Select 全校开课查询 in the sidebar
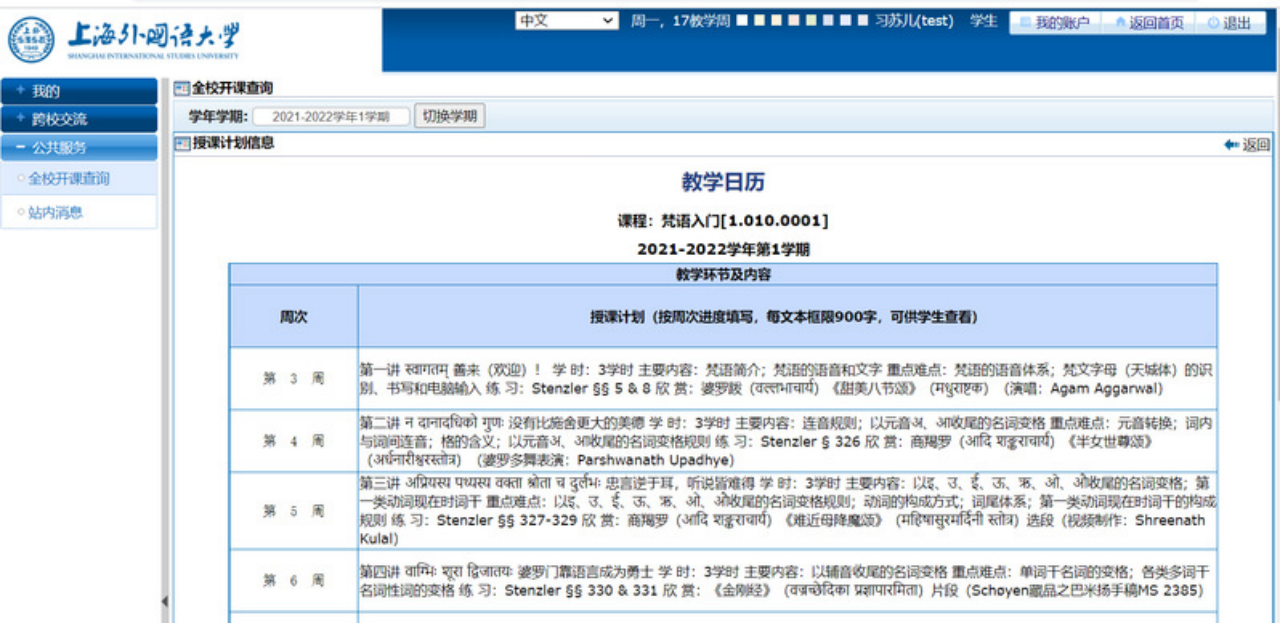1280x623 pixels. pyautogui.click(x=69, y=179)
